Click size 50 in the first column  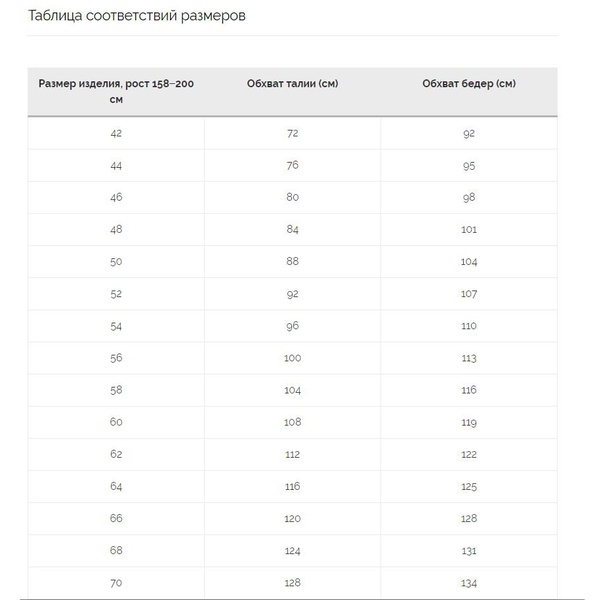coord(116,261)
